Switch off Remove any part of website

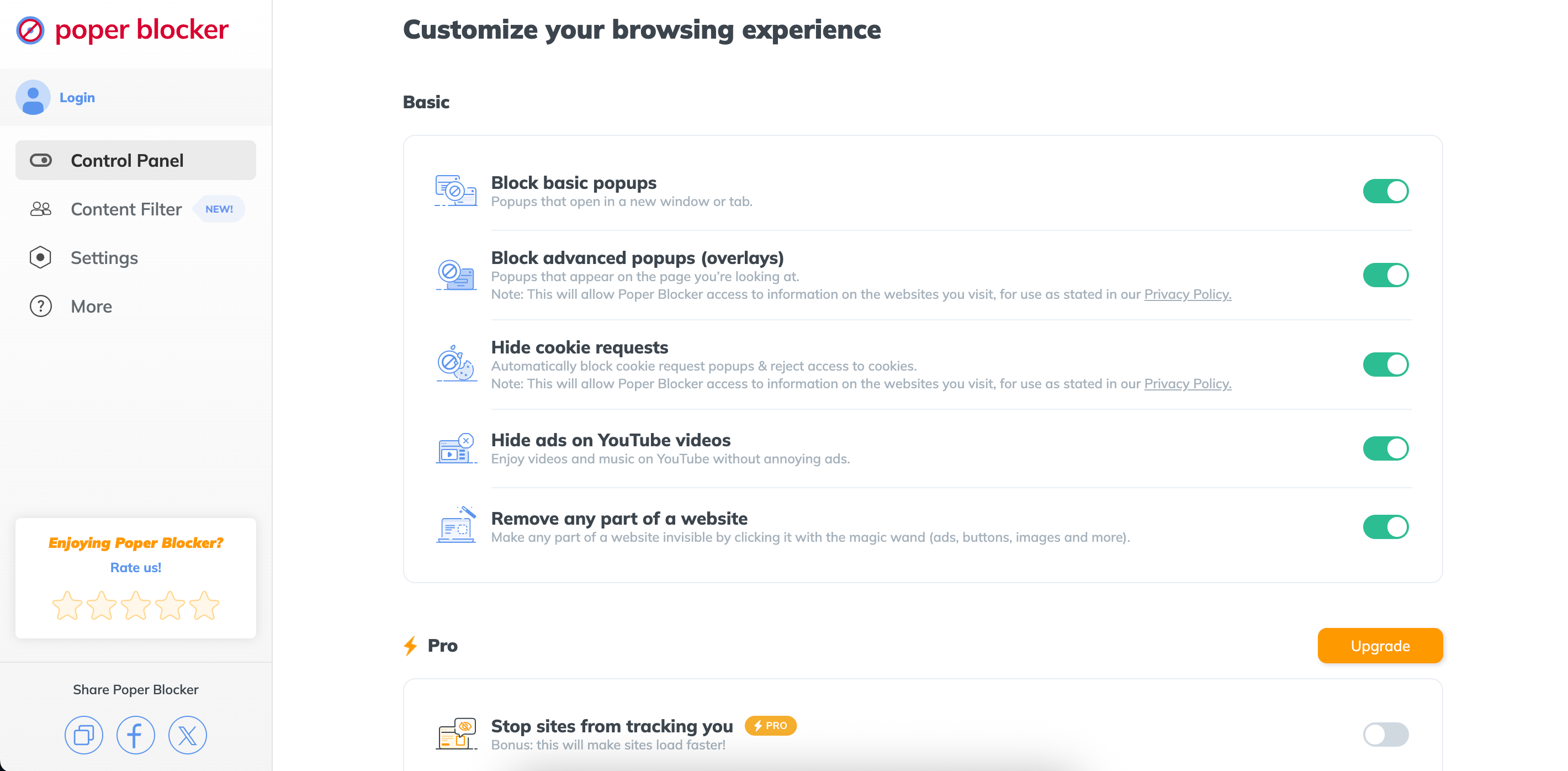point(1385,527)
